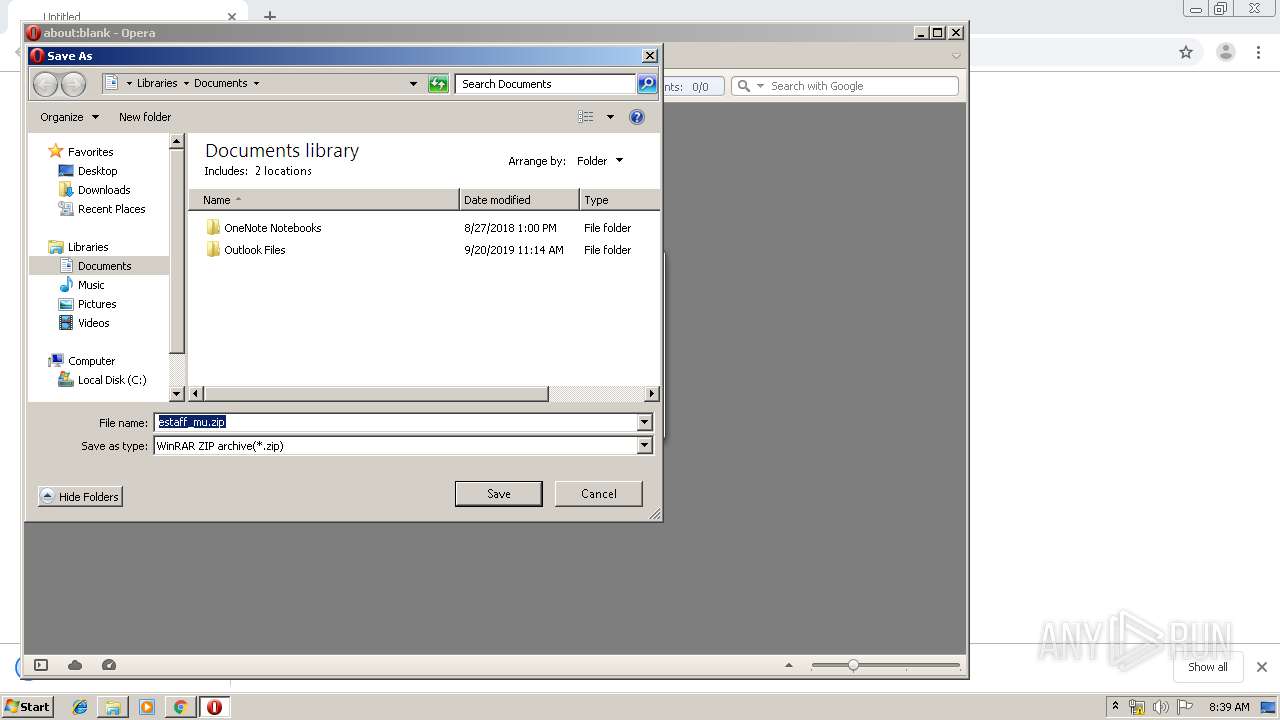Open the view options dropdown arrow
This screenshot has width=1280, height=720.
click(x=610, y=117)
